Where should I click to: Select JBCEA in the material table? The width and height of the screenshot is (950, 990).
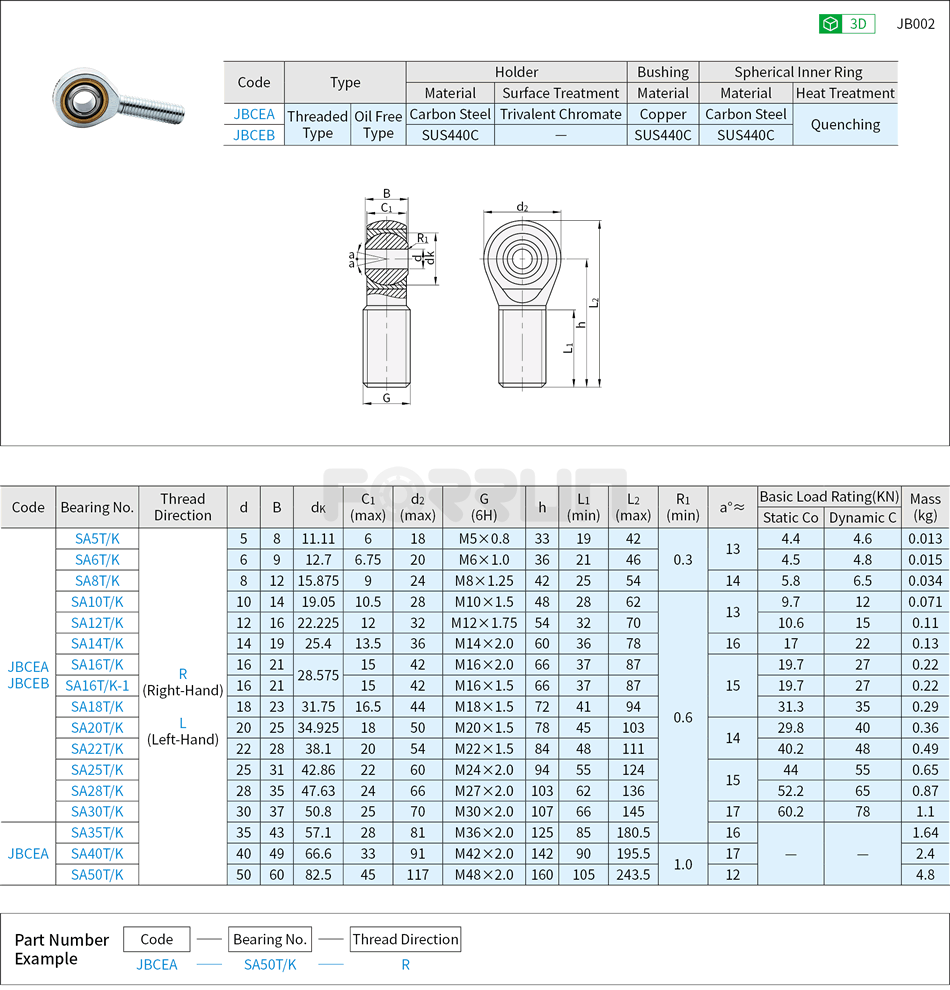[254, 114]
